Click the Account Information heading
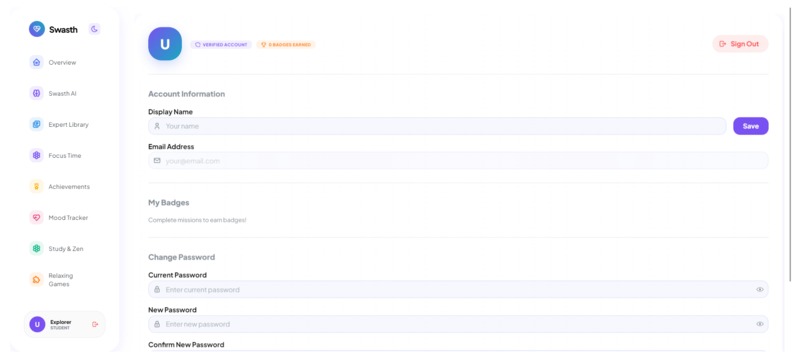 [186, 94]
